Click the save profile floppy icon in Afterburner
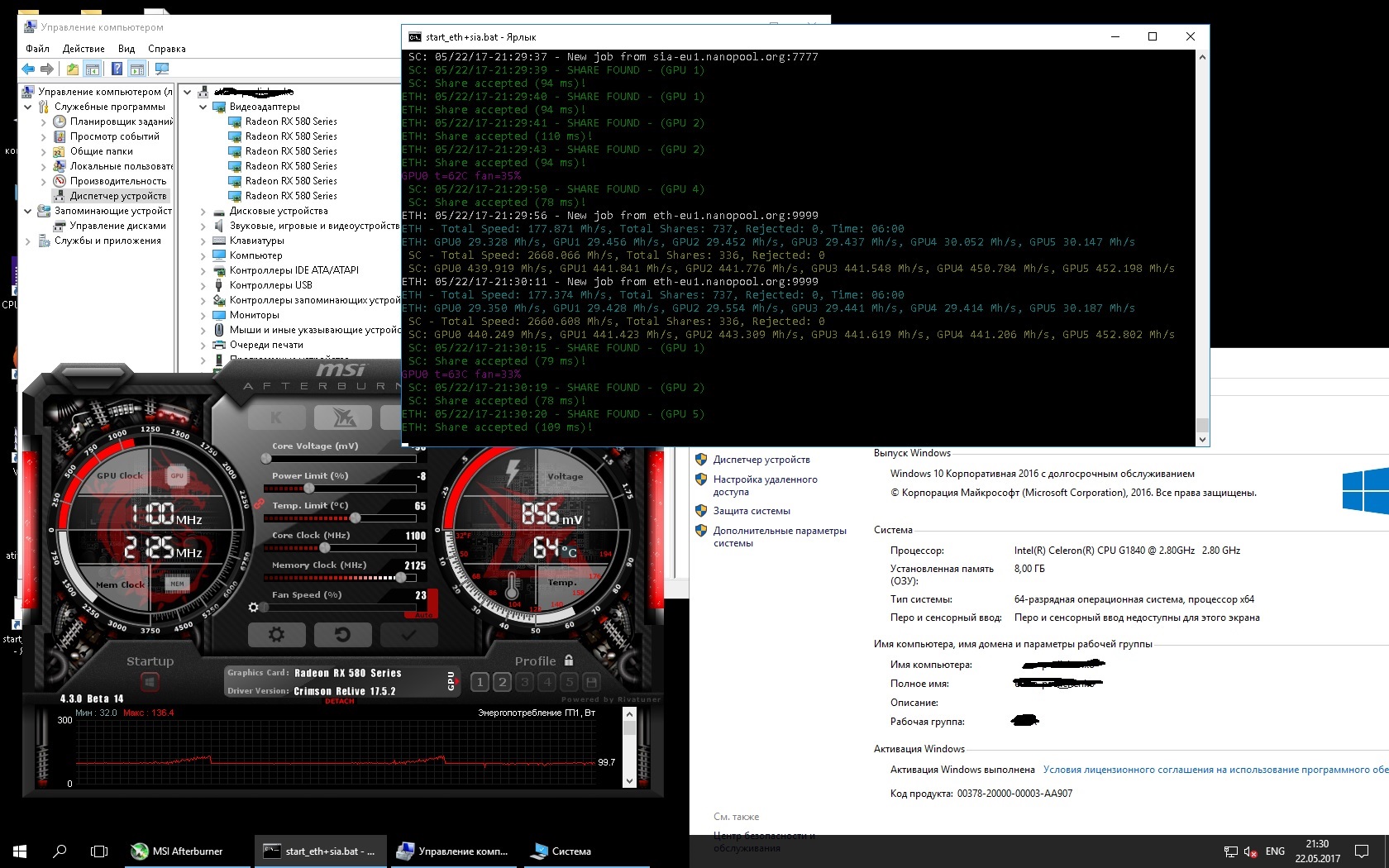 point(591,682)
